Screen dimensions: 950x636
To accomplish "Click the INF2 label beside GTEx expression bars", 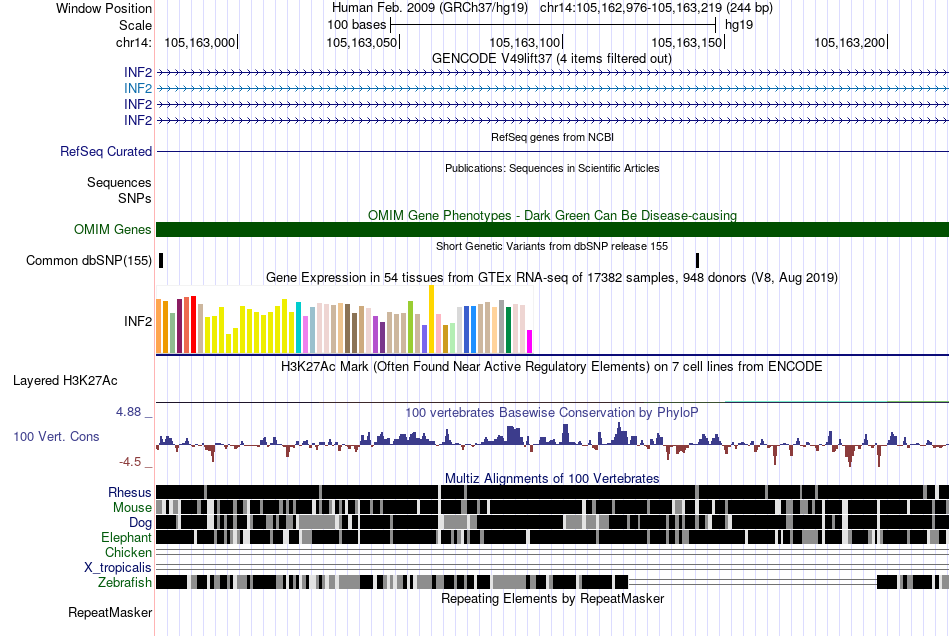I will (138, 321).
